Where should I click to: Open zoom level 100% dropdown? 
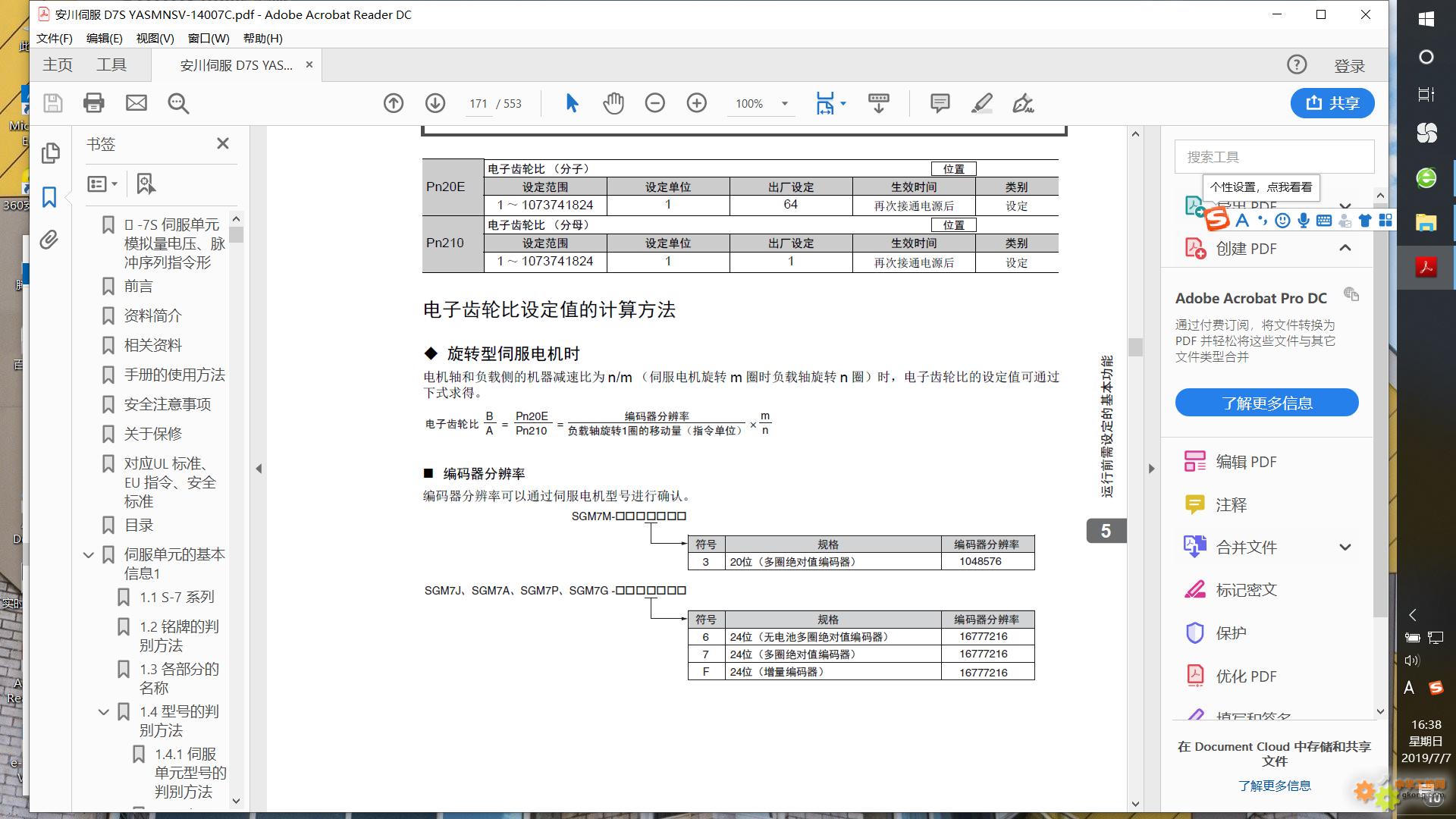coord(785,104)
